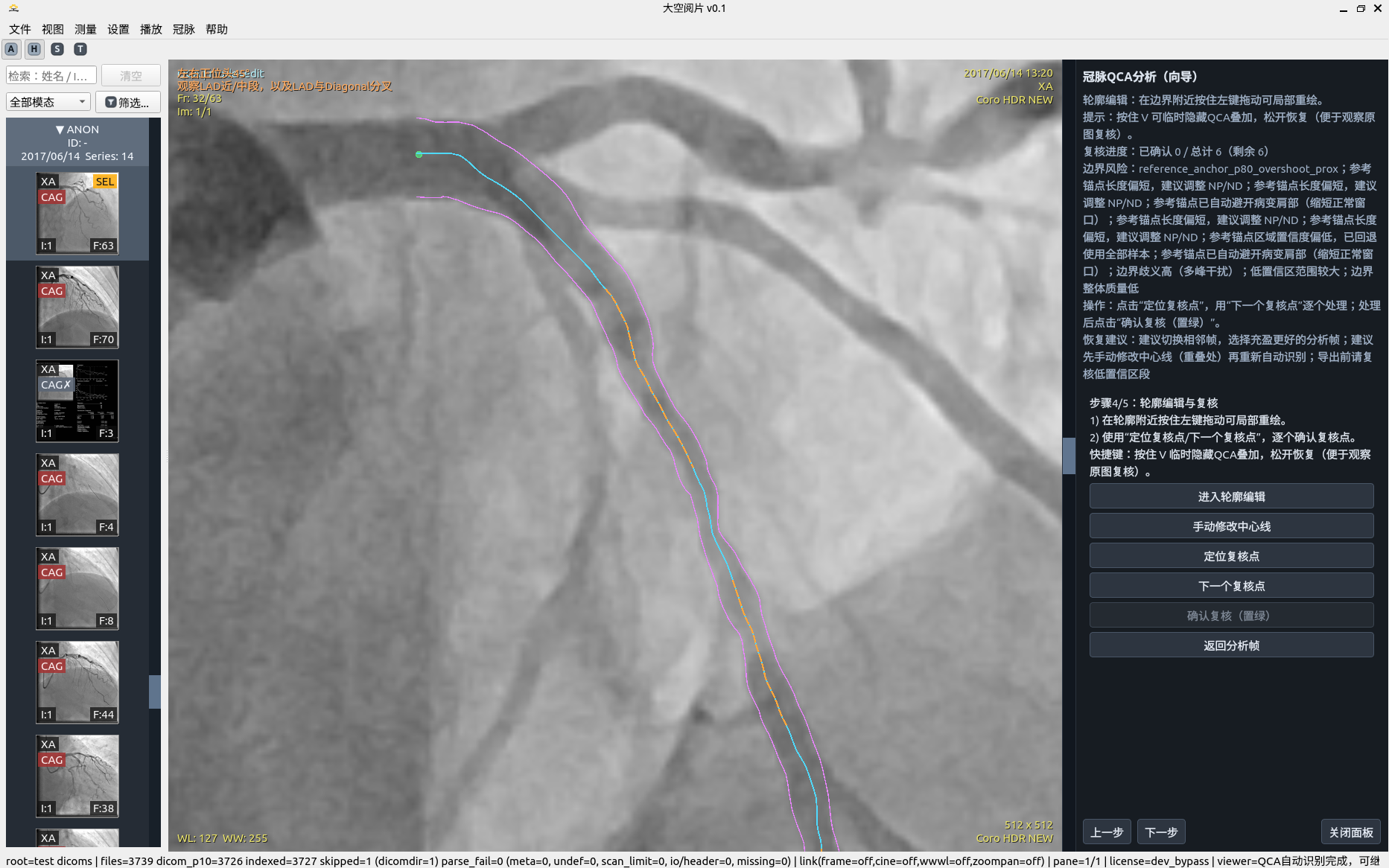Click the green centerline start point
The height and width of the screenshot is (868, 1389).
click(419, 154)
